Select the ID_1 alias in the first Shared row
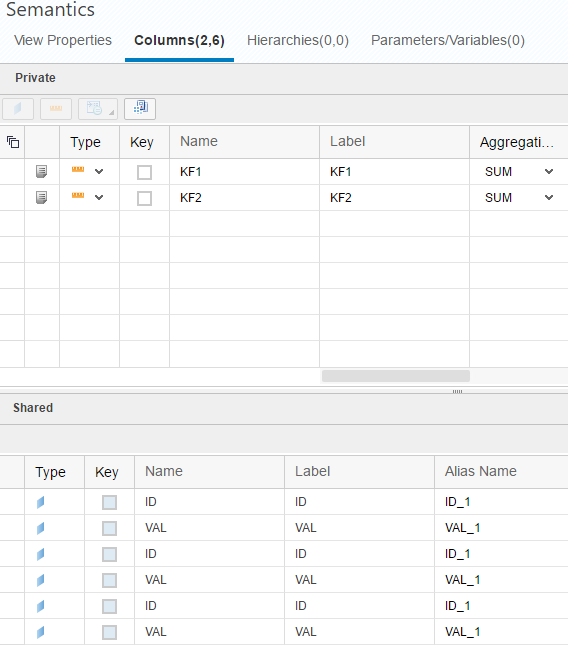 (457, 502)
